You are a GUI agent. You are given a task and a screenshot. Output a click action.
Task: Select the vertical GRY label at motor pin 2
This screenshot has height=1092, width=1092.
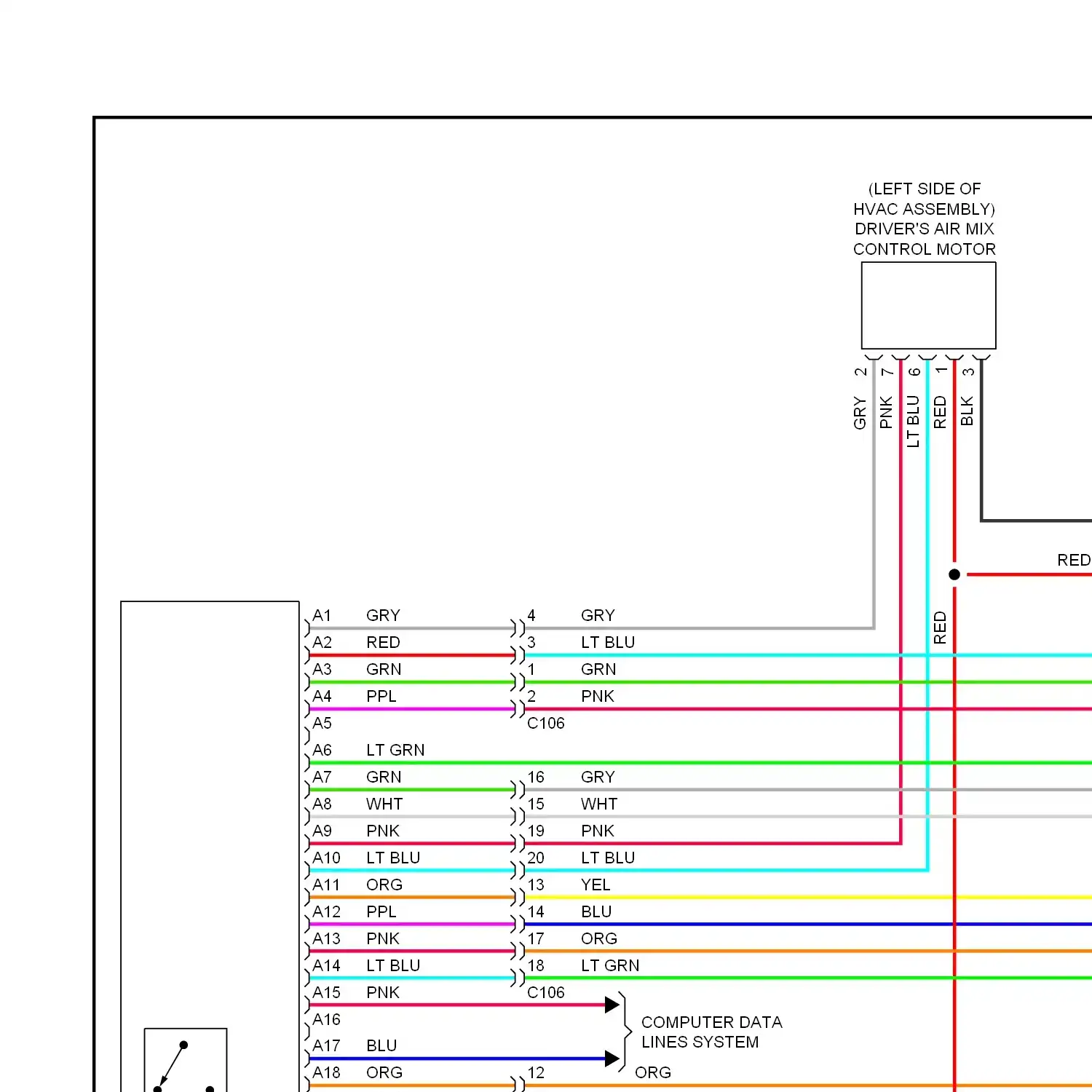pos(860,414)
